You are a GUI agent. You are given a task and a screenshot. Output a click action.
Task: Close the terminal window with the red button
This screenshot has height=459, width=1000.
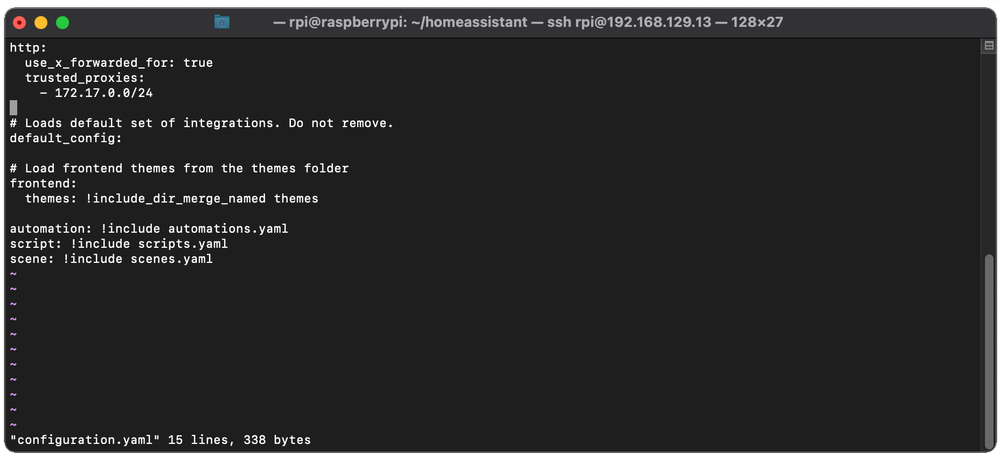click(x=19, y=21)
